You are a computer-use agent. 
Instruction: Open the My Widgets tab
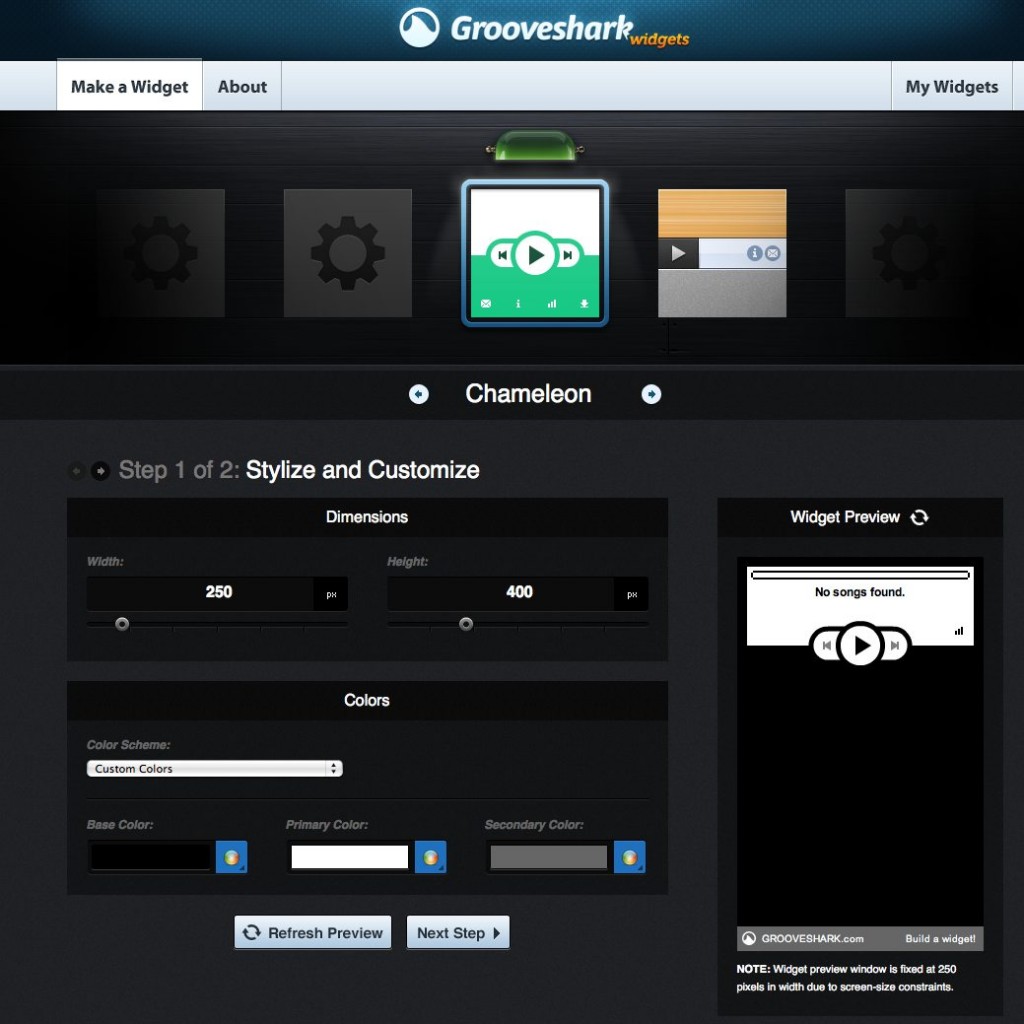pos(951,87)
